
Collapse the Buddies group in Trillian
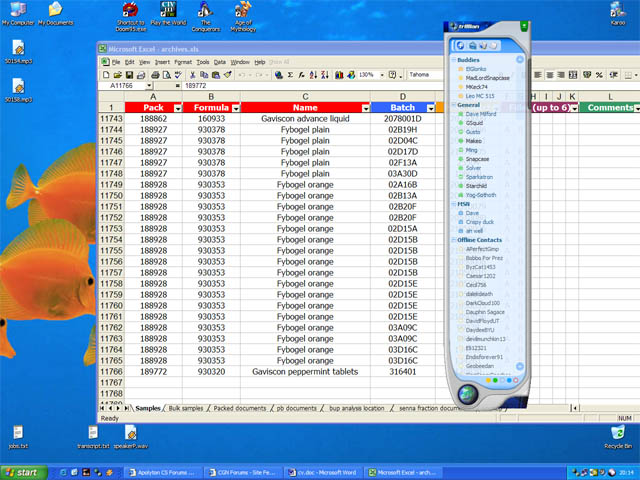[452, 60]
